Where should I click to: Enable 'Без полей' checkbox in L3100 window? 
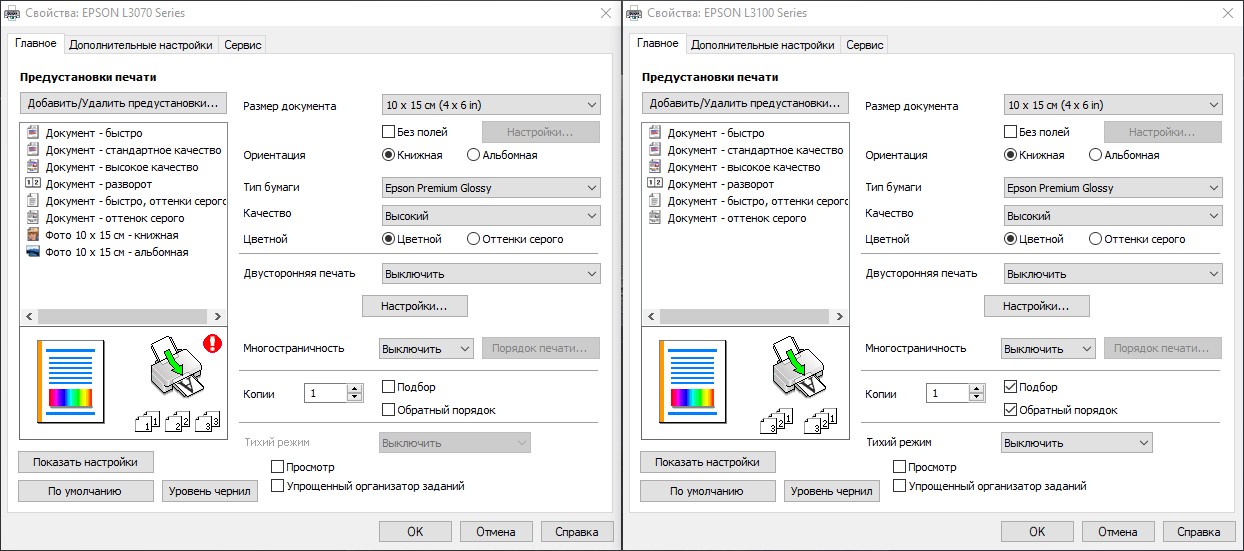pos(1012,132)
